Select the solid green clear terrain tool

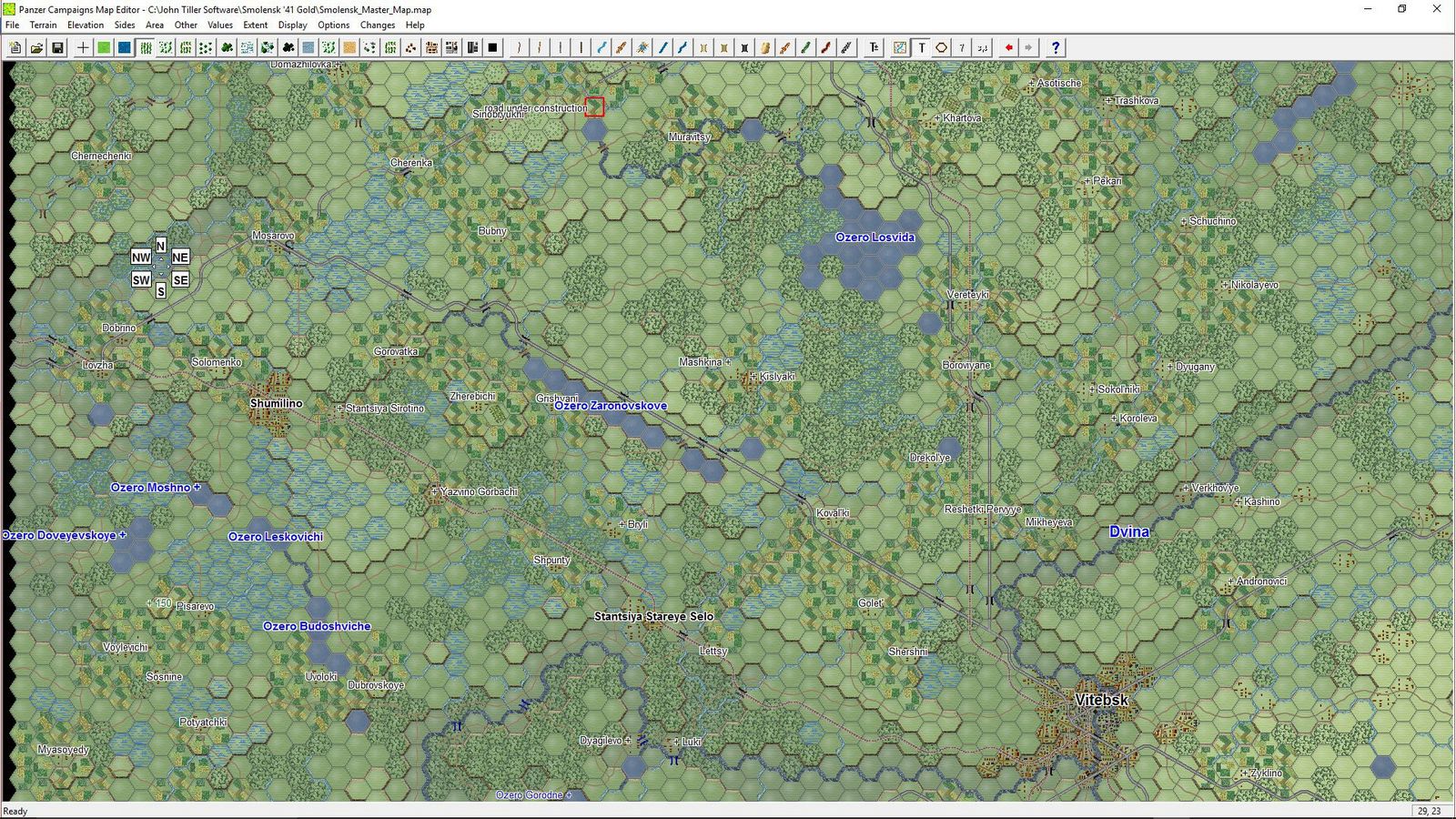pos(104,47)
